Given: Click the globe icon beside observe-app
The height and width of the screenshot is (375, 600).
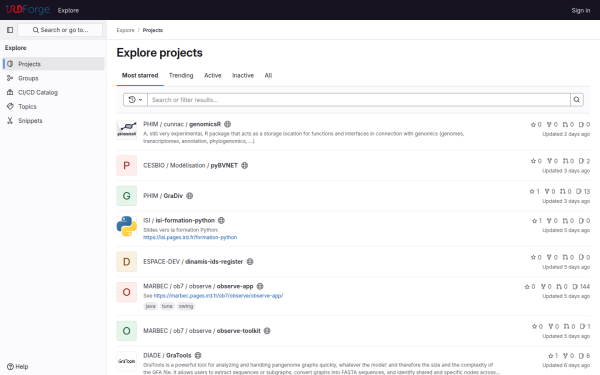Looking at the screenshot, I should pos(260,286).
